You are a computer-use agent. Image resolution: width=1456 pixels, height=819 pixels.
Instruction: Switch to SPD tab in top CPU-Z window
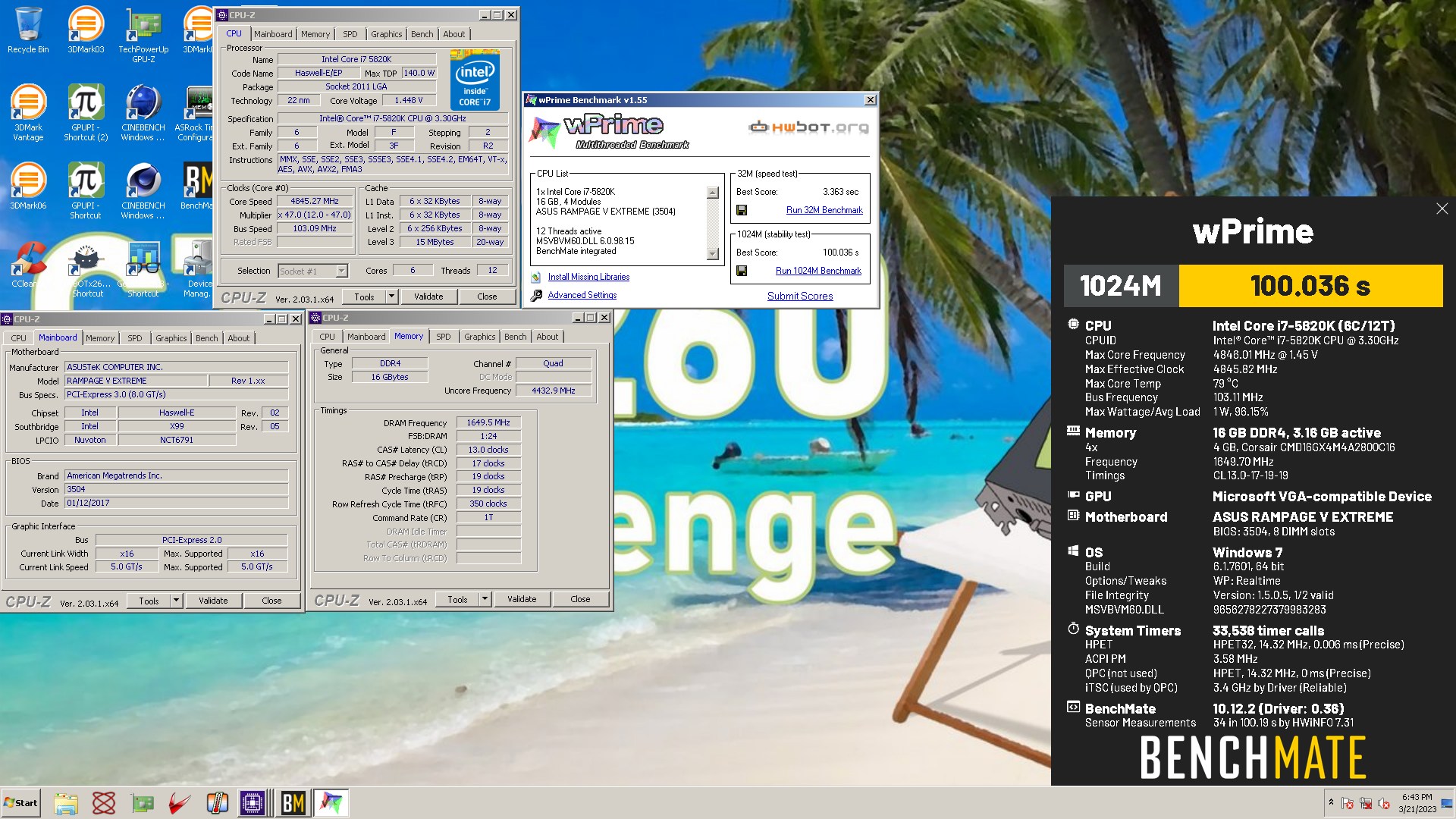pyautogui.click(x=350, y=34)
